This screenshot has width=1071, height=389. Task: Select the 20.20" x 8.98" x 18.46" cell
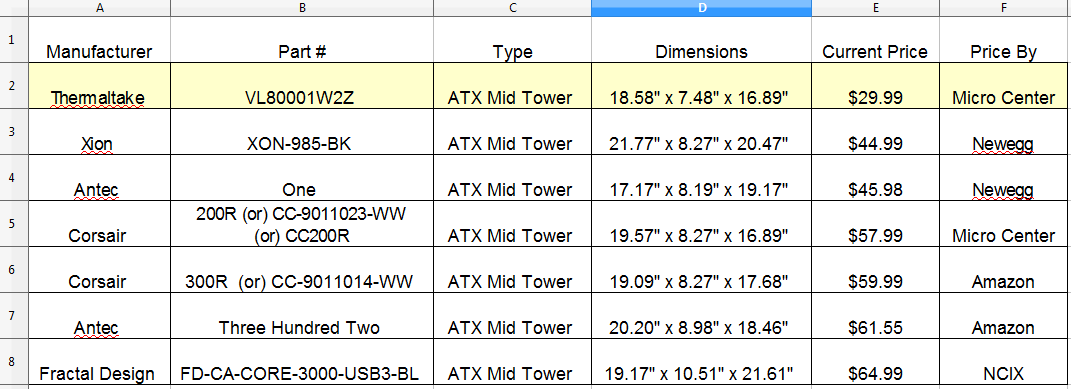pyautogui.click(x=701, y=317)
